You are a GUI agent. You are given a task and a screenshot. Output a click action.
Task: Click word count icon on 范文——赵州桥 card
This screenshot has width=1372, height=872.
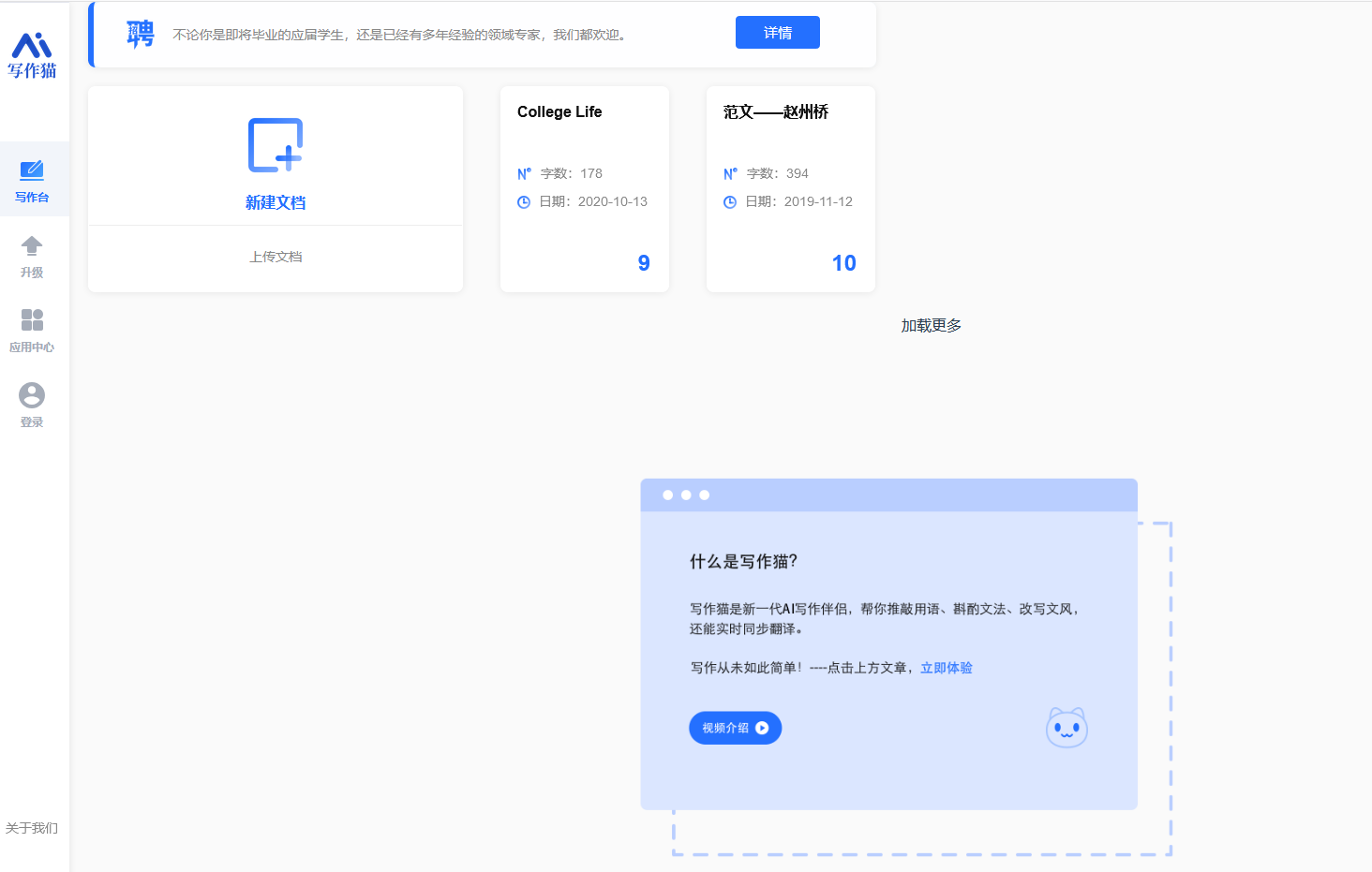[x=730, y=173]
